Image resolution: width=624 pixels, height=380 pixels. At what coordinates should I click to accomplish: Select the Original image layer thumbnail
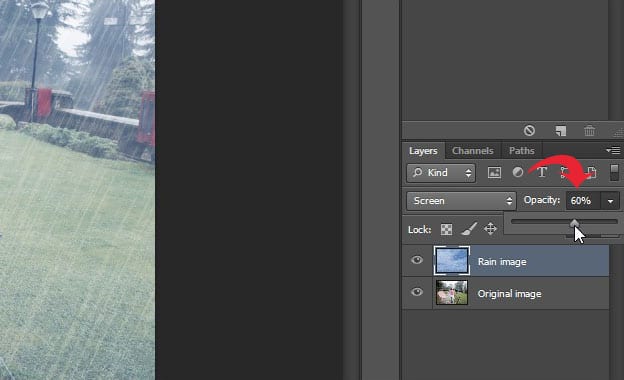point(452,292)
